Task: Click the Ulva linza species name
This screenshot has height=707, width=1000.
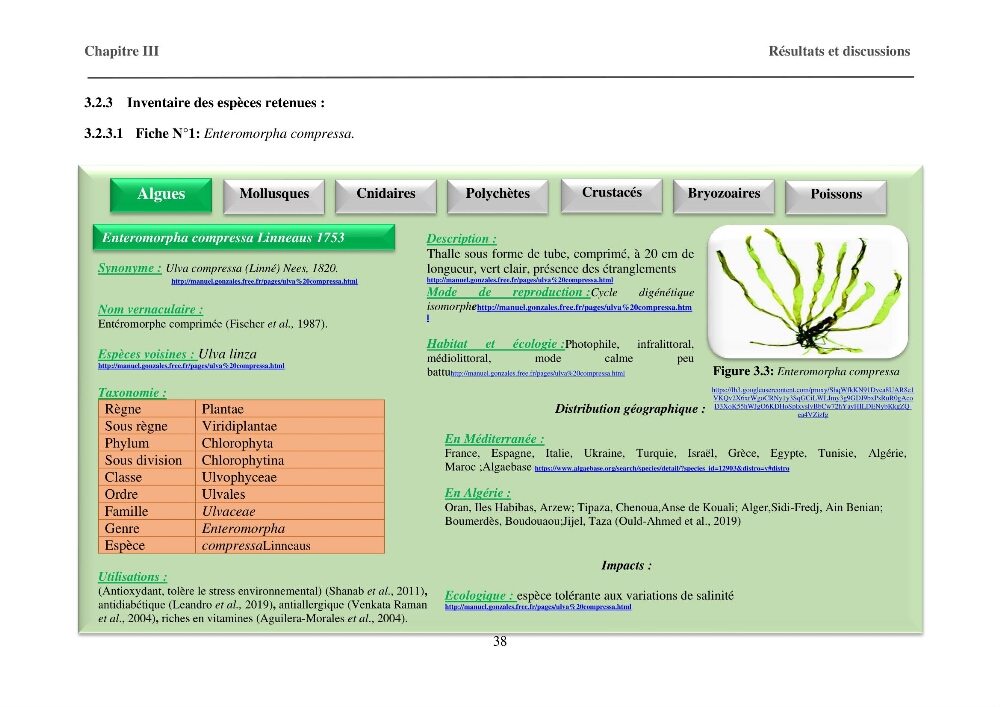Action: (x=228, y=354)
